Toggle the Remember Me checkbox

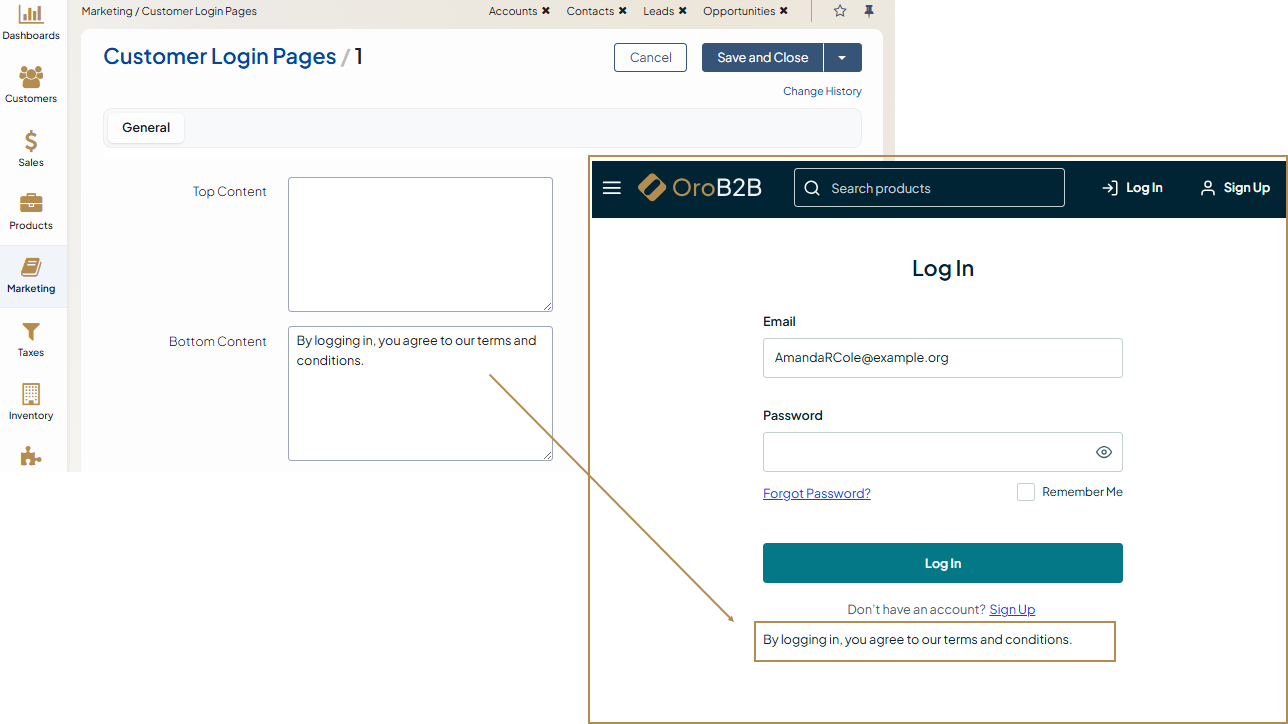point(1025,492)
